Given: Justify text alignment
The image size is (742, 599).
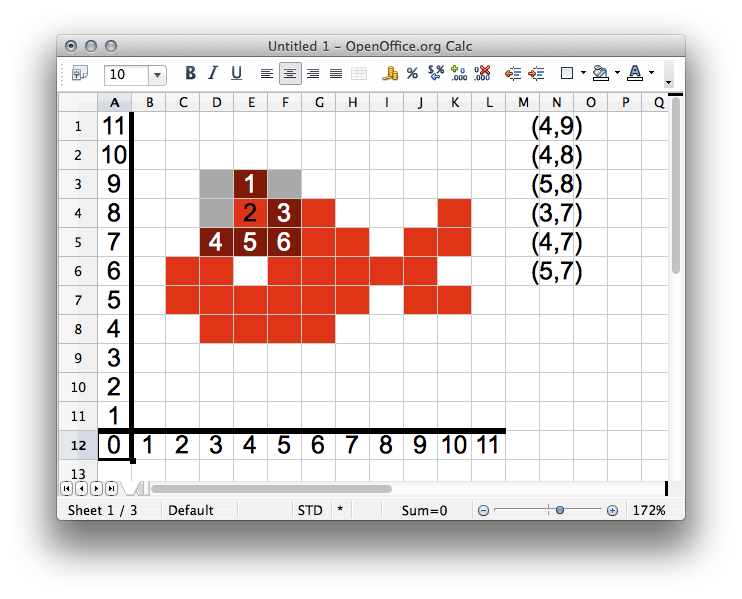Looking at the screenshot, I should click(336, 74).
